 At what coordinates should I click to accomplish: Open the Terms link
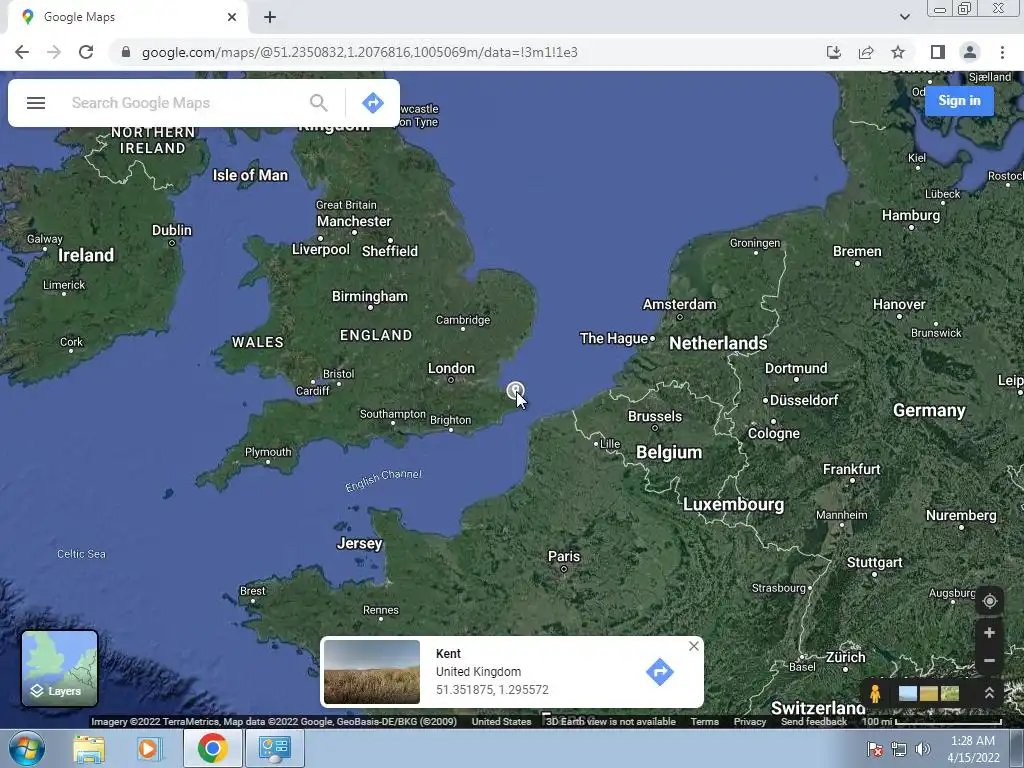click(705, 722)
